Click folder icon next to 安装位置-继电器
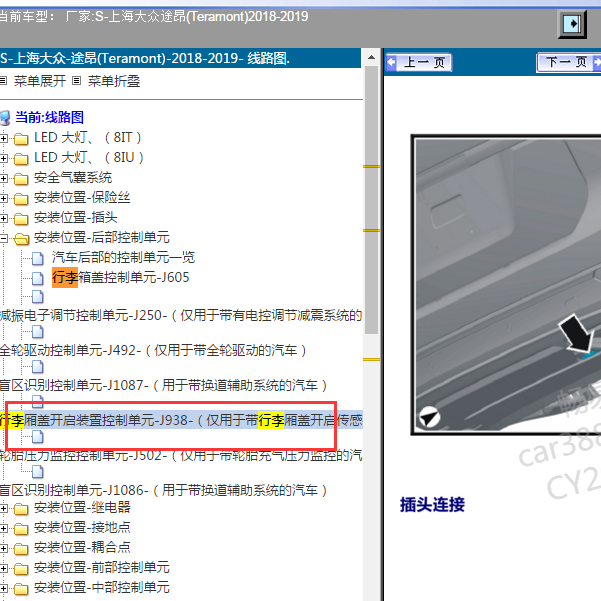This screenshot has height=601, width=601. point(21,509)
